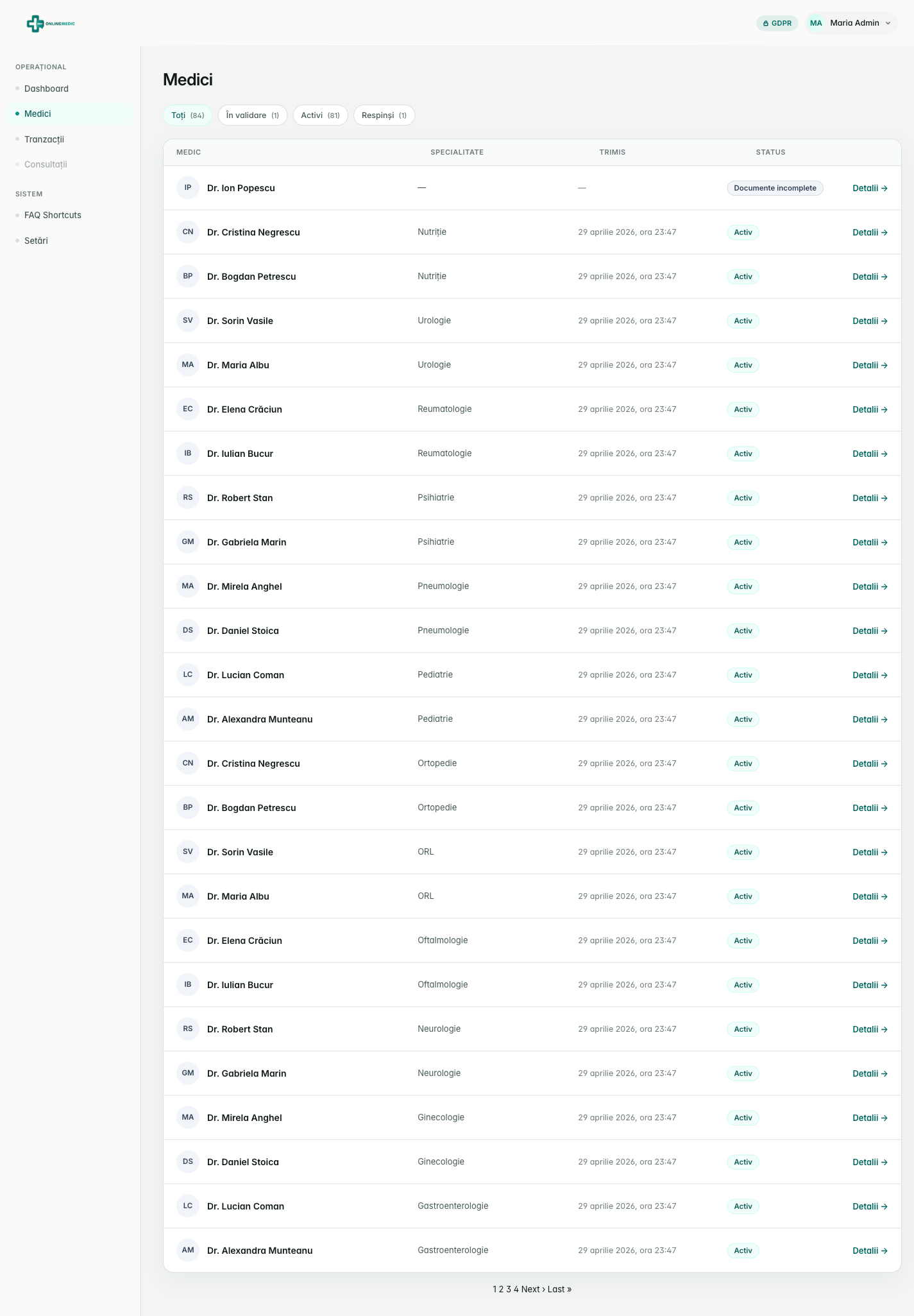Click the MA avatar of Mirela Anghel, Pneumologie

point(188,586)
